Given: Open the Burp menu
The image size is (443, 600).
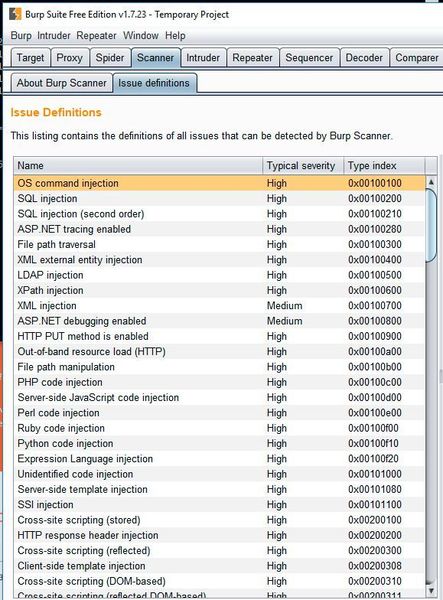Looking at the screenshot, I should pyautogui.click(x=21, y=36).
